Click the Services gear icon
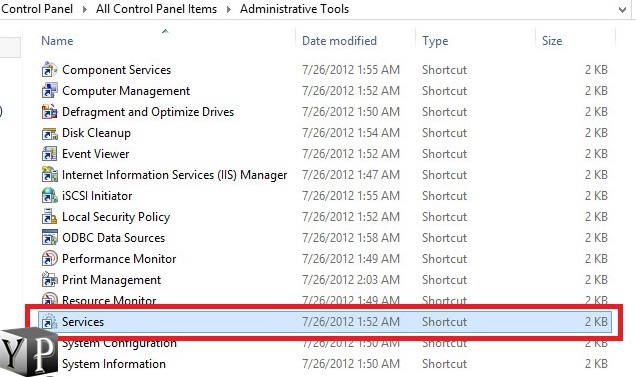Image resolution: width=636 pixels, height=377 pixels. tap(49, 322)
